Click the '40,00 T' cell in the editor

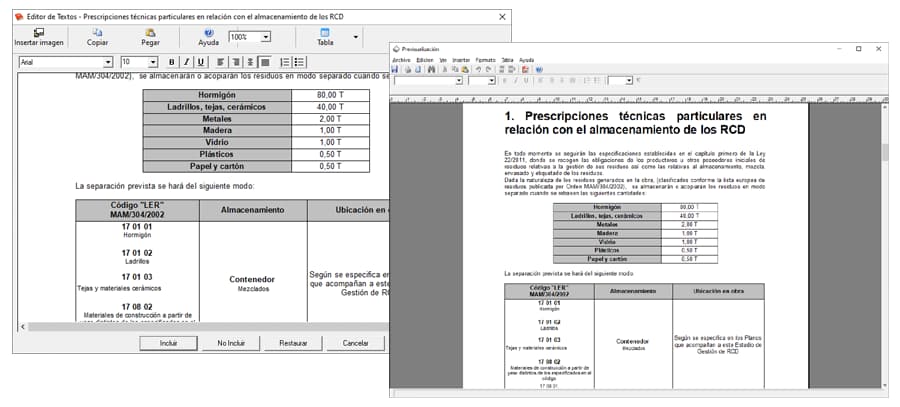[x=330, y=107]
